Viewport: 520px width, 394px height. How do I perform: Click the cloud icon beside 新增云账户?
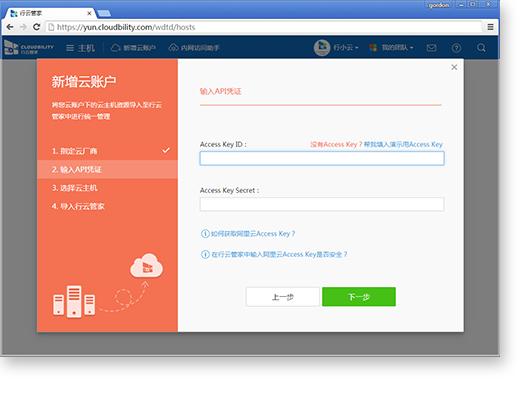115,47
